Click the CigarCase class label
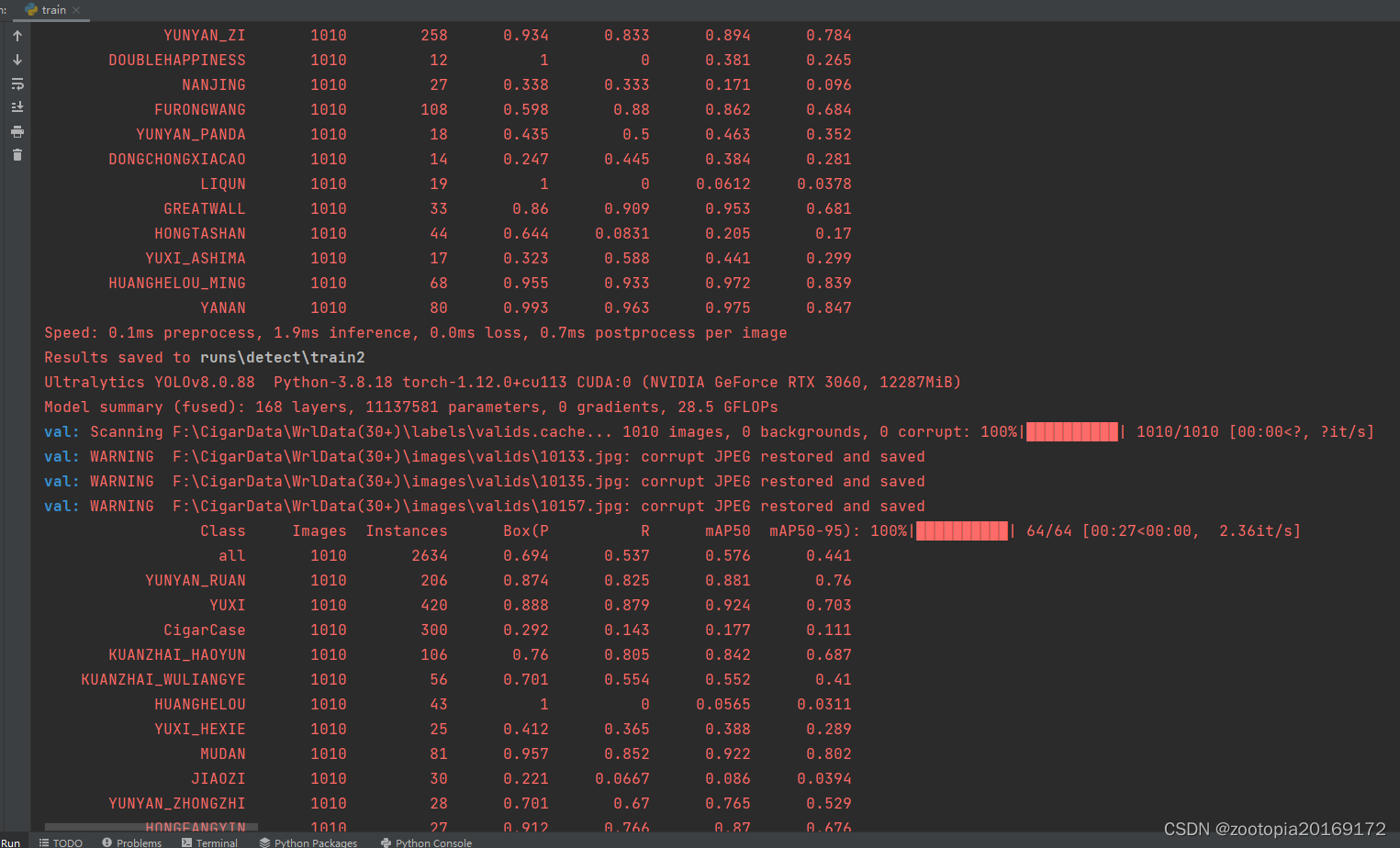This screenshot has width=1400, height=848. pyautogui.click(x=205, y=630)
